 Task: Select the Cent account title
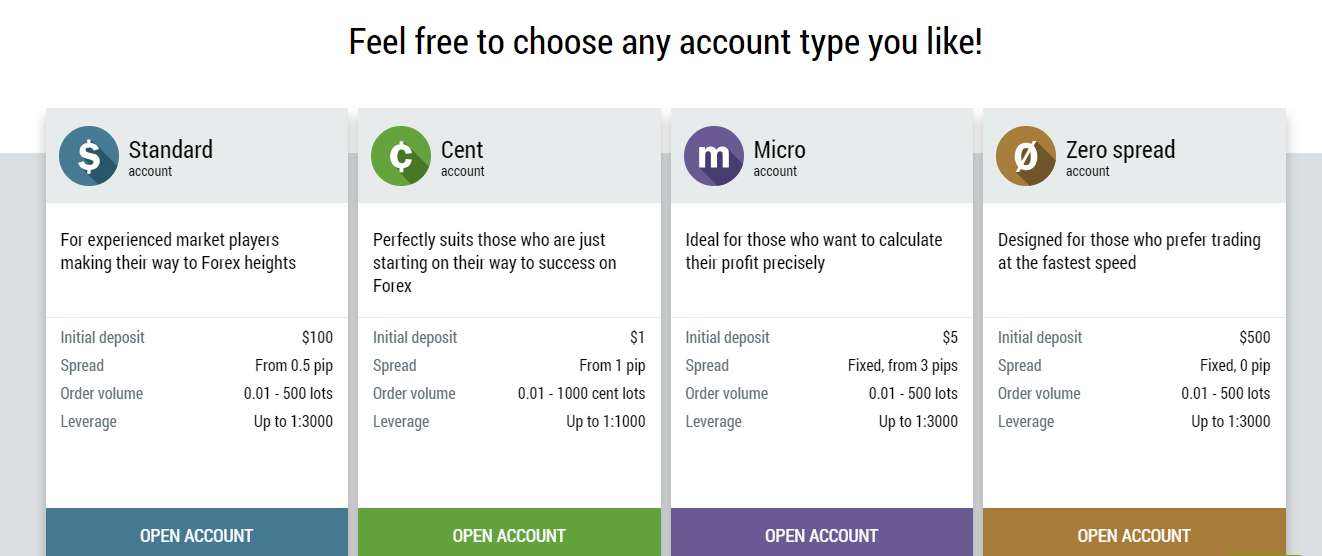pos(462,150)
